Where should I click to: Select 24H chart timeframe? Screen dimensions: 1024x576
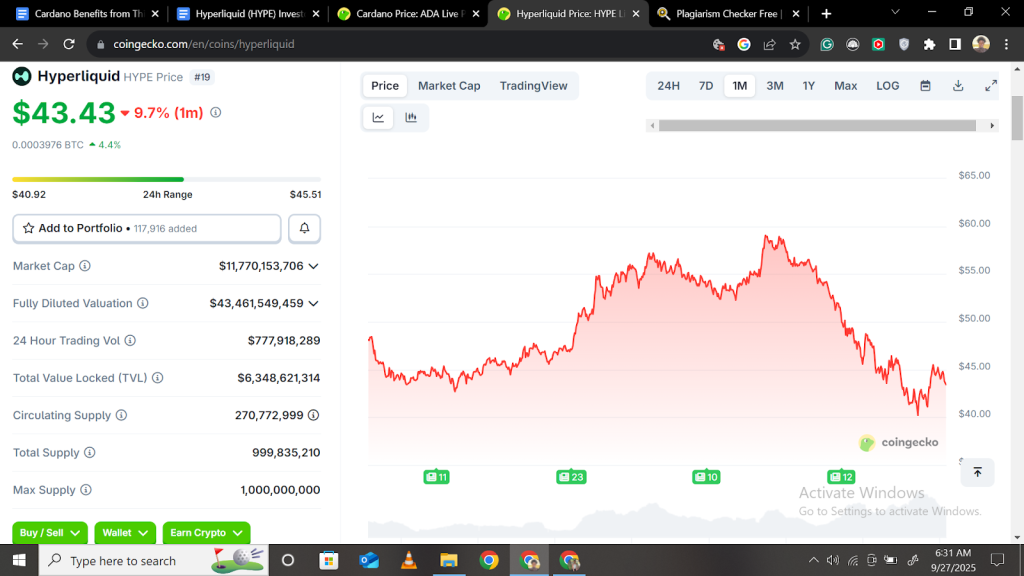[668, 86]
